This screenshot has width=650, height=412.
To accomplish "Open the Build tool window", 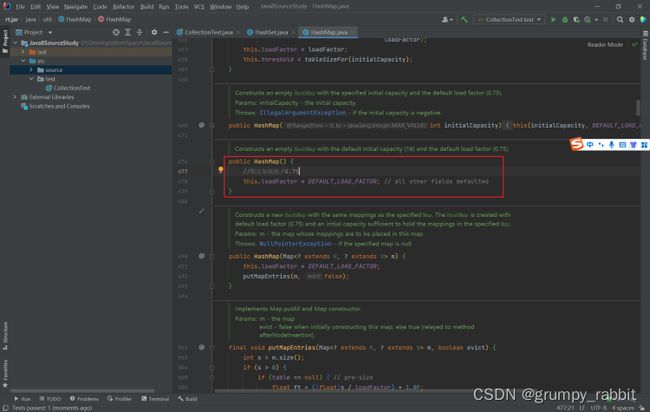I will tap(187, 399).
